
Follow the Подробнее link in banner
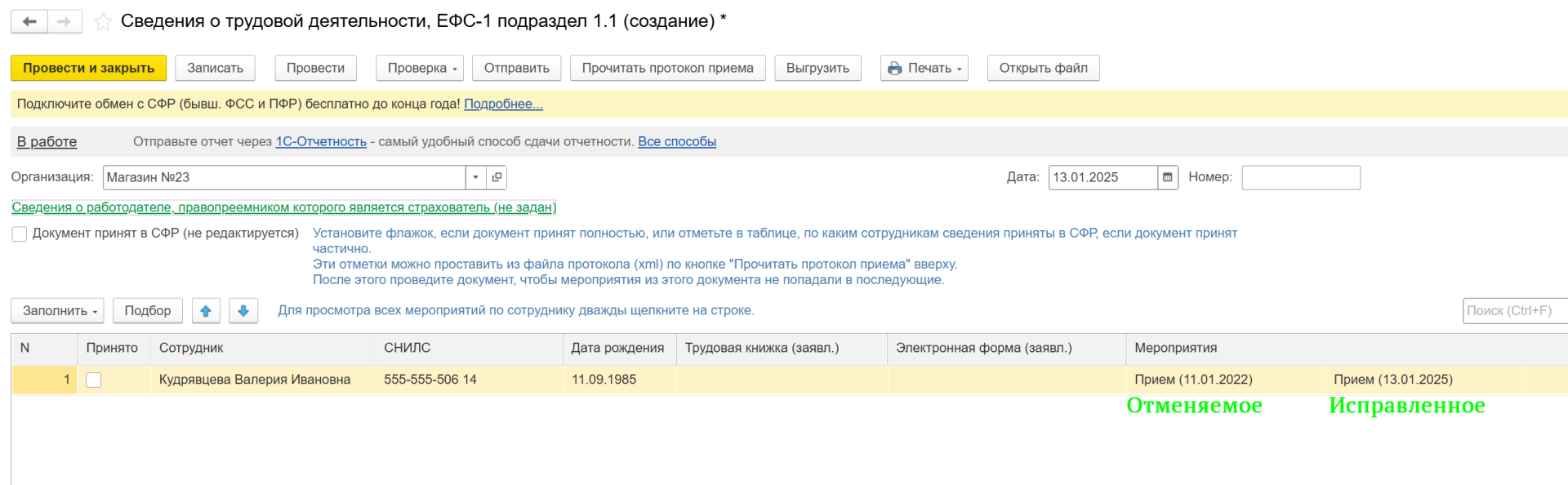(503, 104)
